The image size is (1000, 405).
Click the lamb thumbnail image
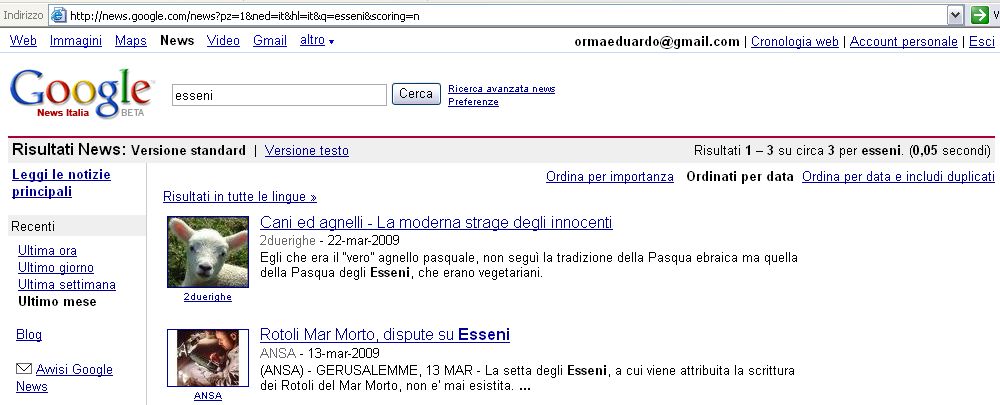[x=208, y=252]
